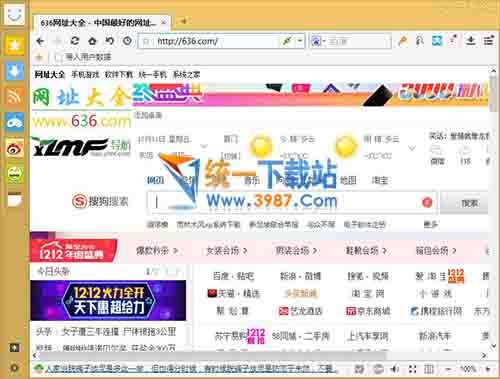Click the back arrow navigation button
This screenshot has height=379, width=500.
(40, 41)
